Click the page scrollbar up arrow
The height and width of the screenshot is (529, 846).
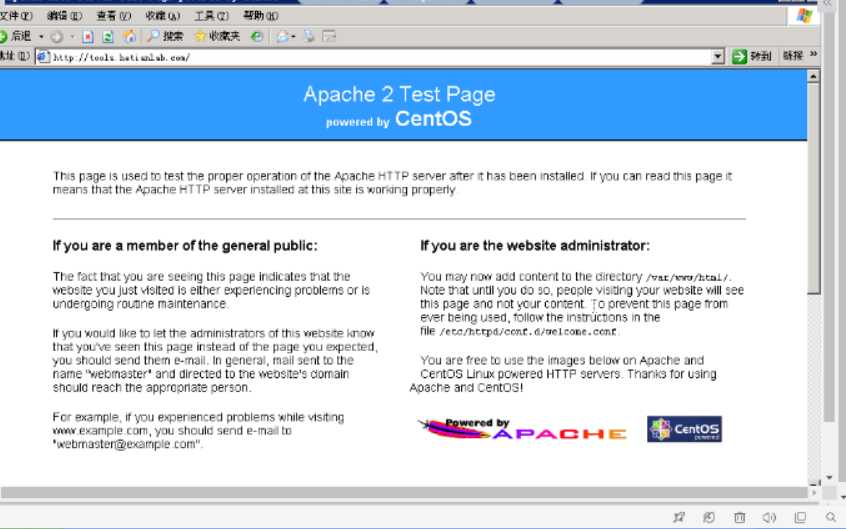click(x=813, y=76)
